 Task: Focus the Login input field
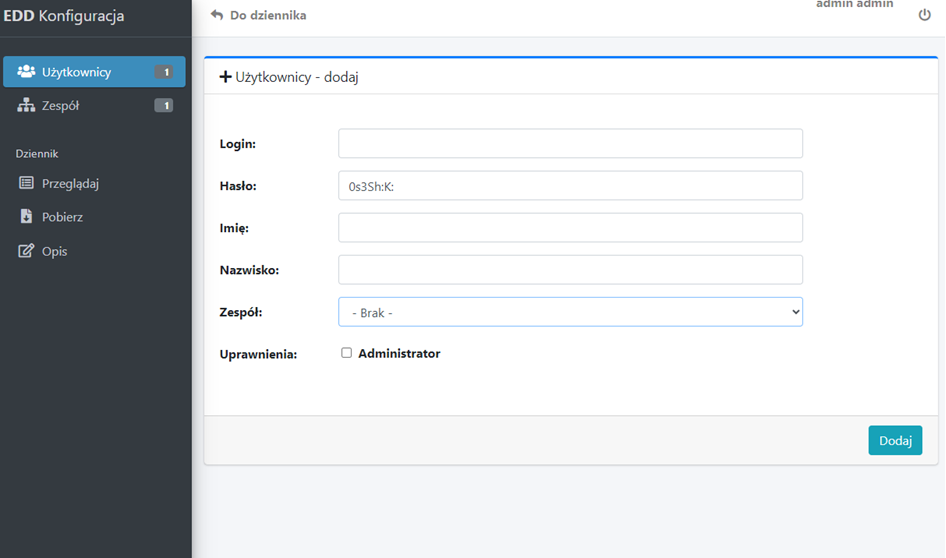click(x=570, y=143)
